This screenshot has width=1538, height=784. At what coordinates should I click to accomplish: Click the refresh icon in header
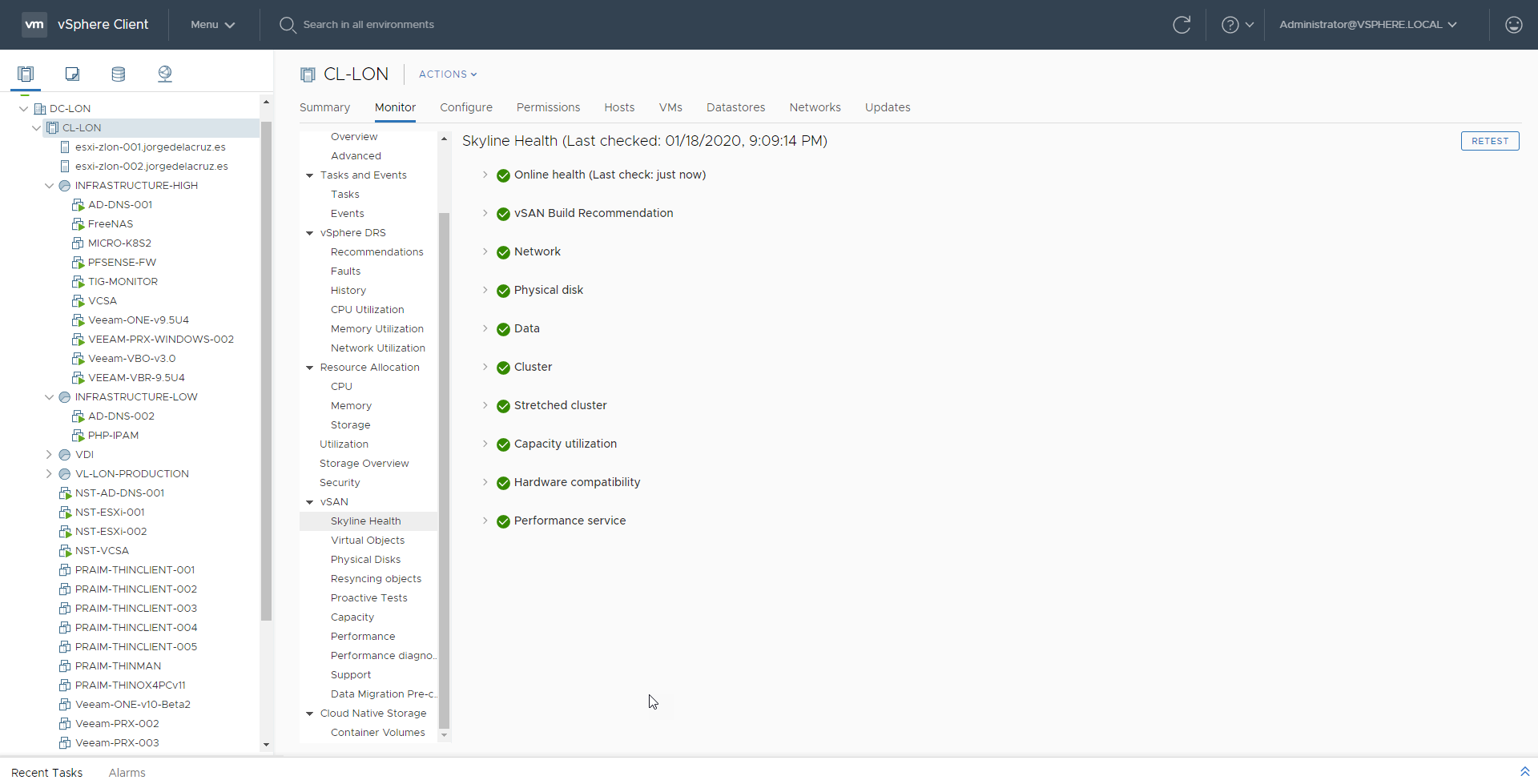click(x=1182, y=25)
